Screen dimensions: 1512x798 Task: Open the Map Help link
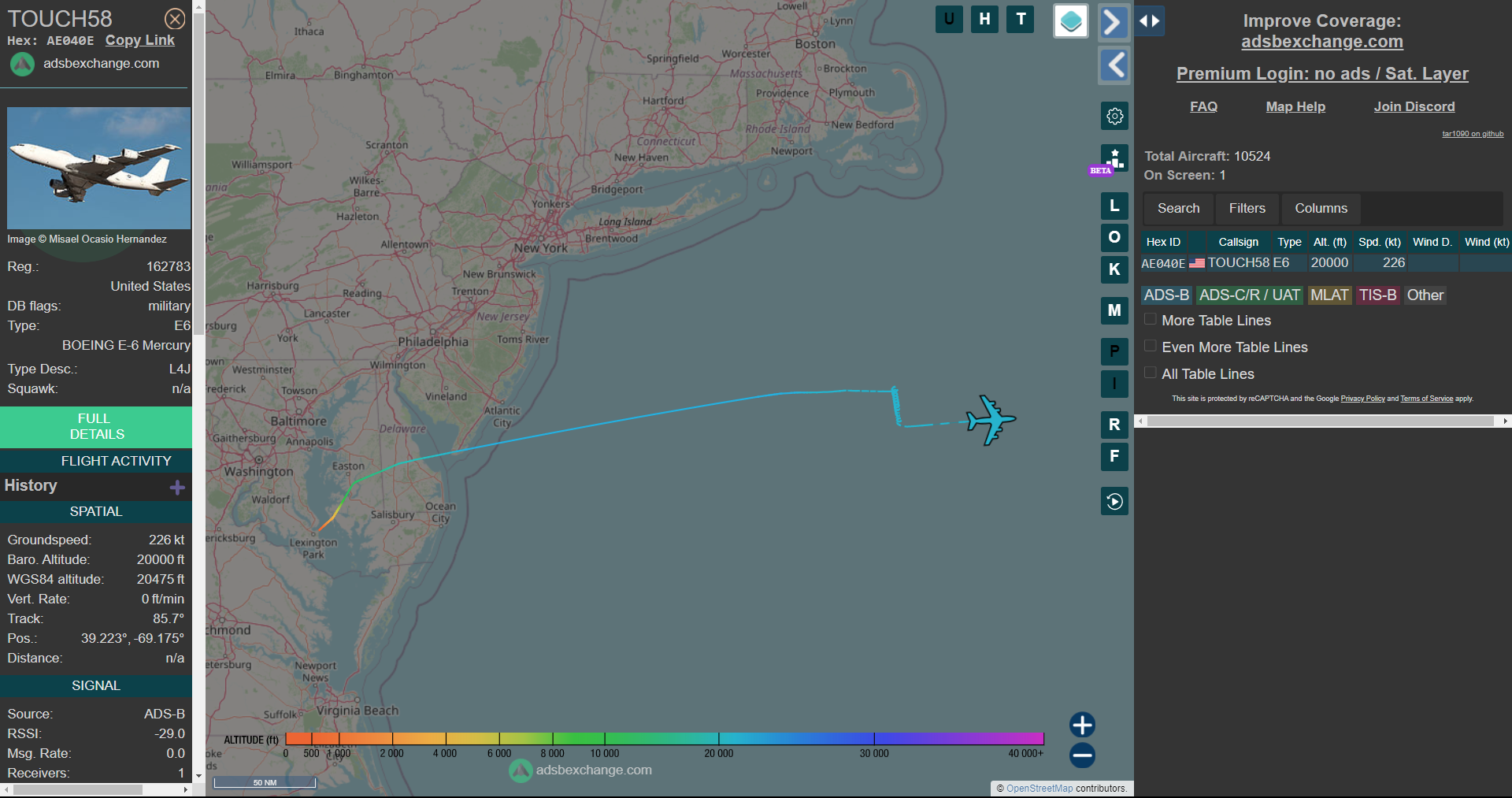coord(1295,107)
